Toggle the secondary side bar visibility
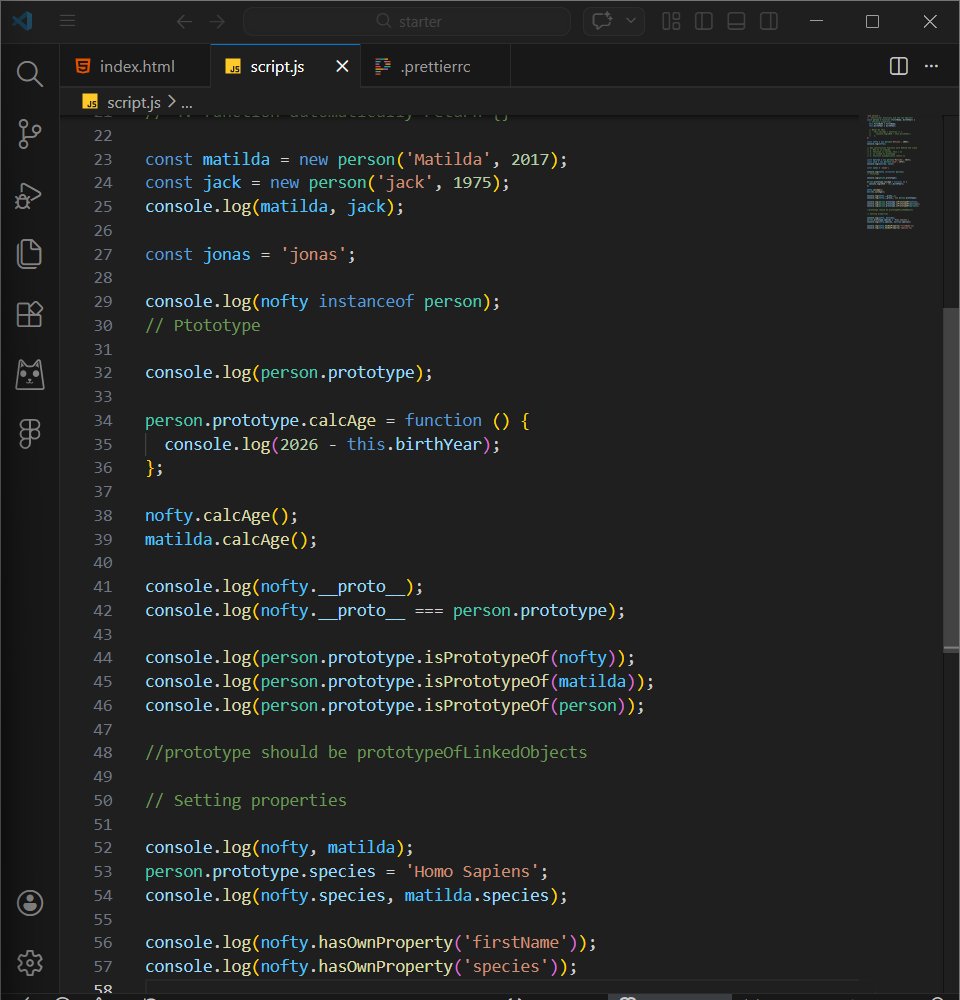 (768, 21)
